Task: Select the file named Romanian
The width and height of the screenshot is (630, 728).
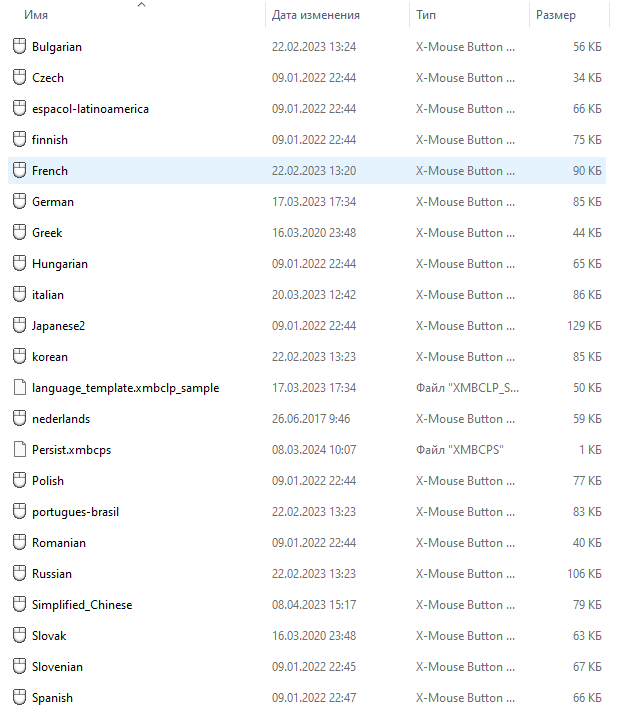Action: point(59,543)
